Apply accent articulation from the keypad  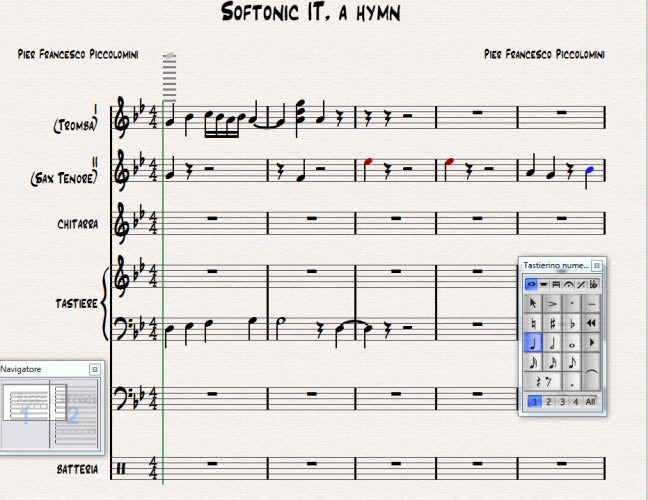point(552,304)
